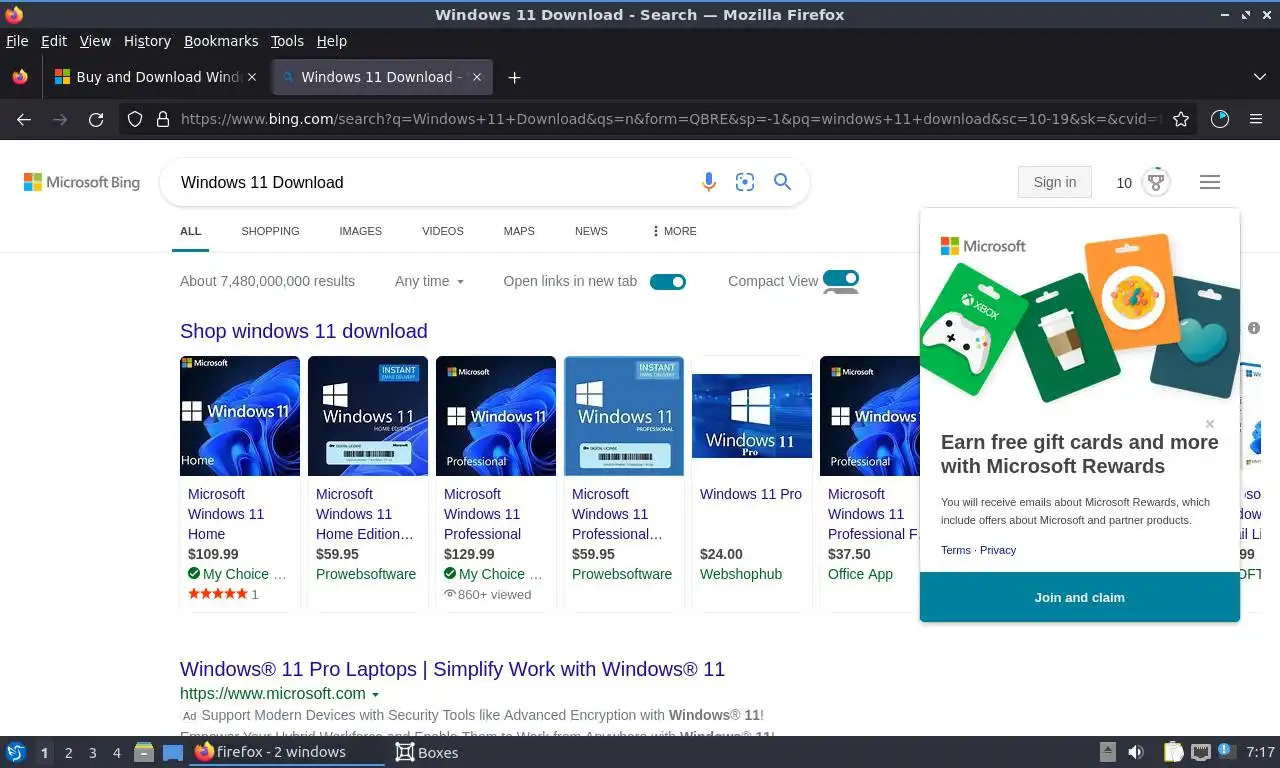The image size is (1280, 768).
Task: Switch to the MAPS search tab
Action: 519,231
